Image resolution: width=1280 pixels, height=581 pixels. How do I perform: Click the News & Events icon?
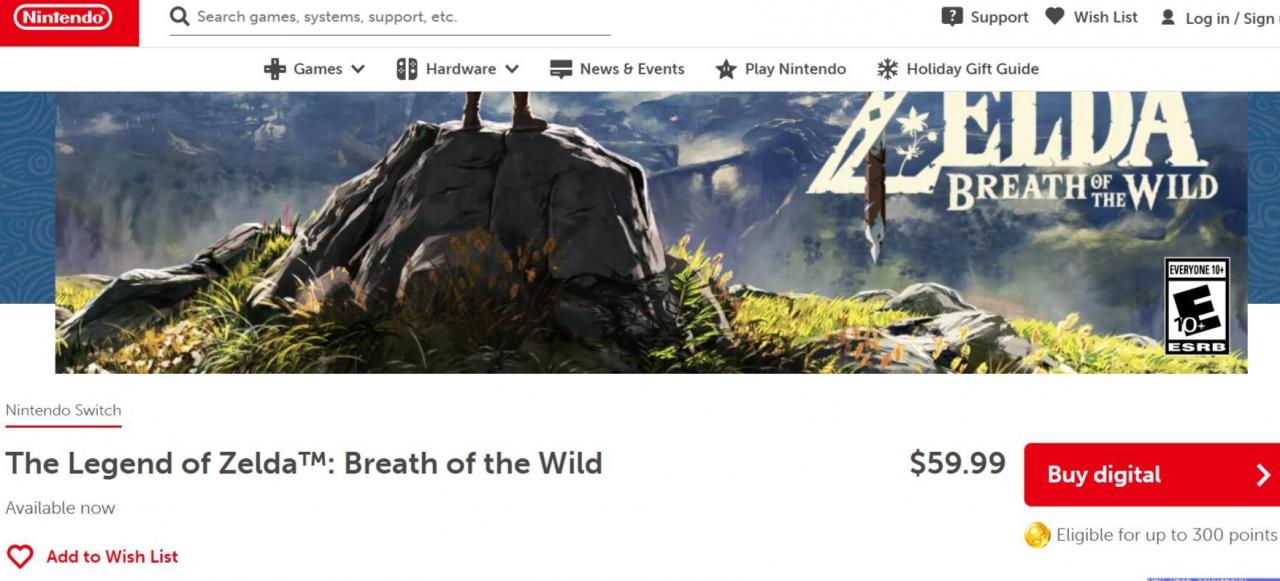(x=561, y=69)
